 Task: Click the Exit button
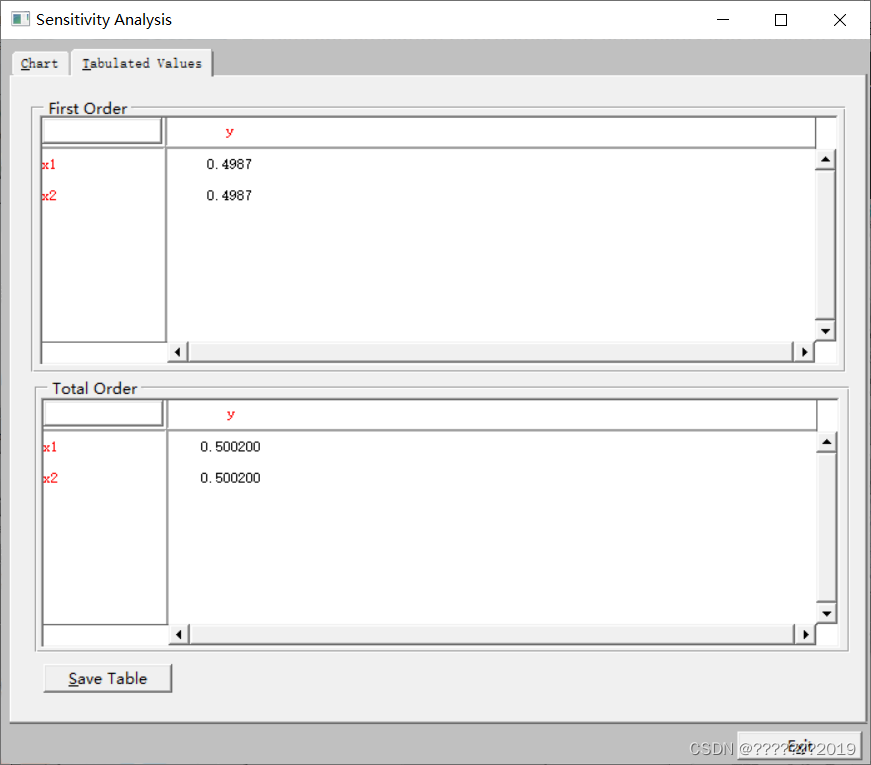coord(799,746)
